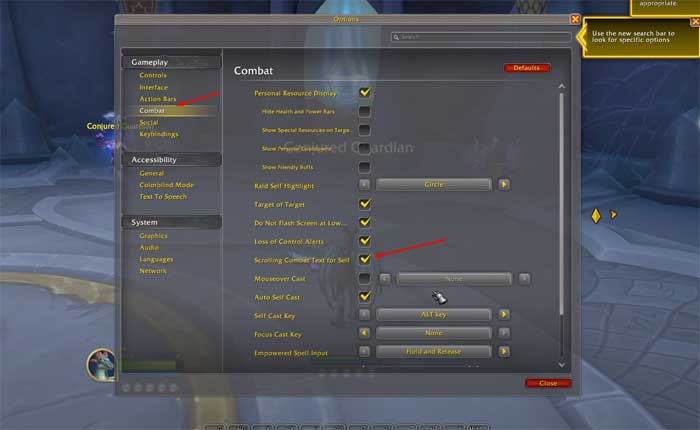Open the Action Bars settings category

158,99
